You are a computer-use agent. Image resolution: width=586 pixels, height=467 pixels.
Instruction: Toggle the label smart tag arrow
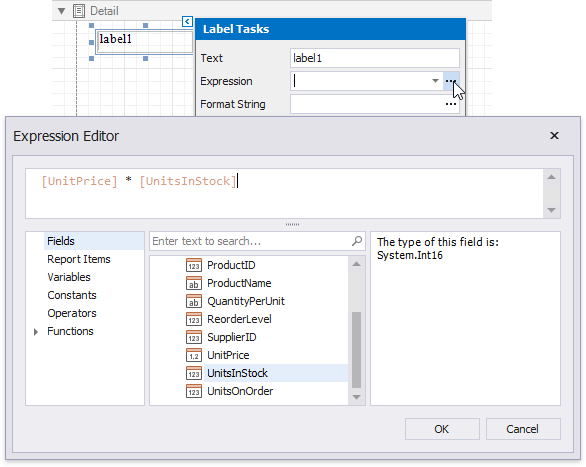tap(187, 21)
